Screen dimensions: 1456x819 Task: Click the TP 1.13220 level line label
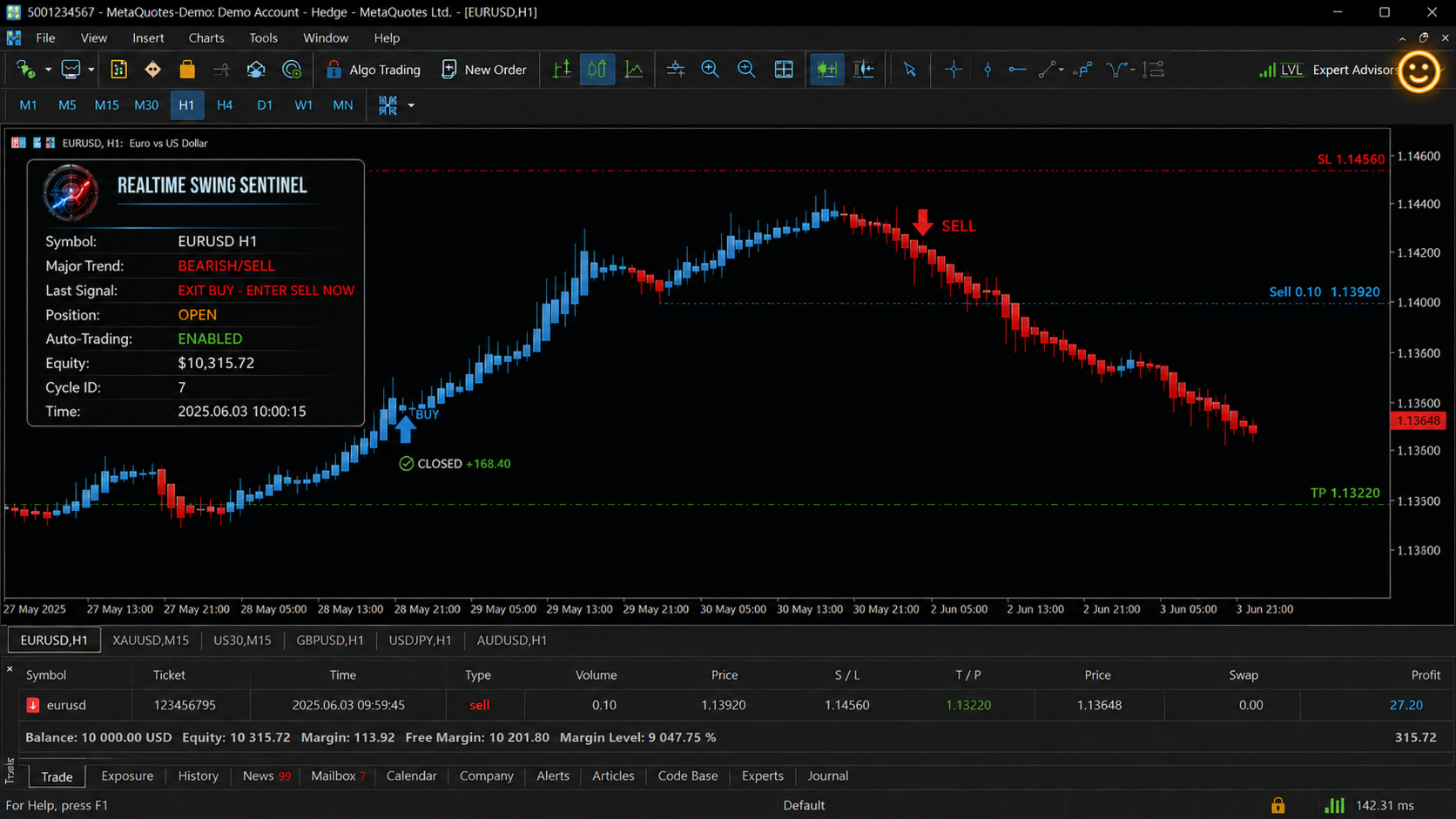(x=1345, y=493)
